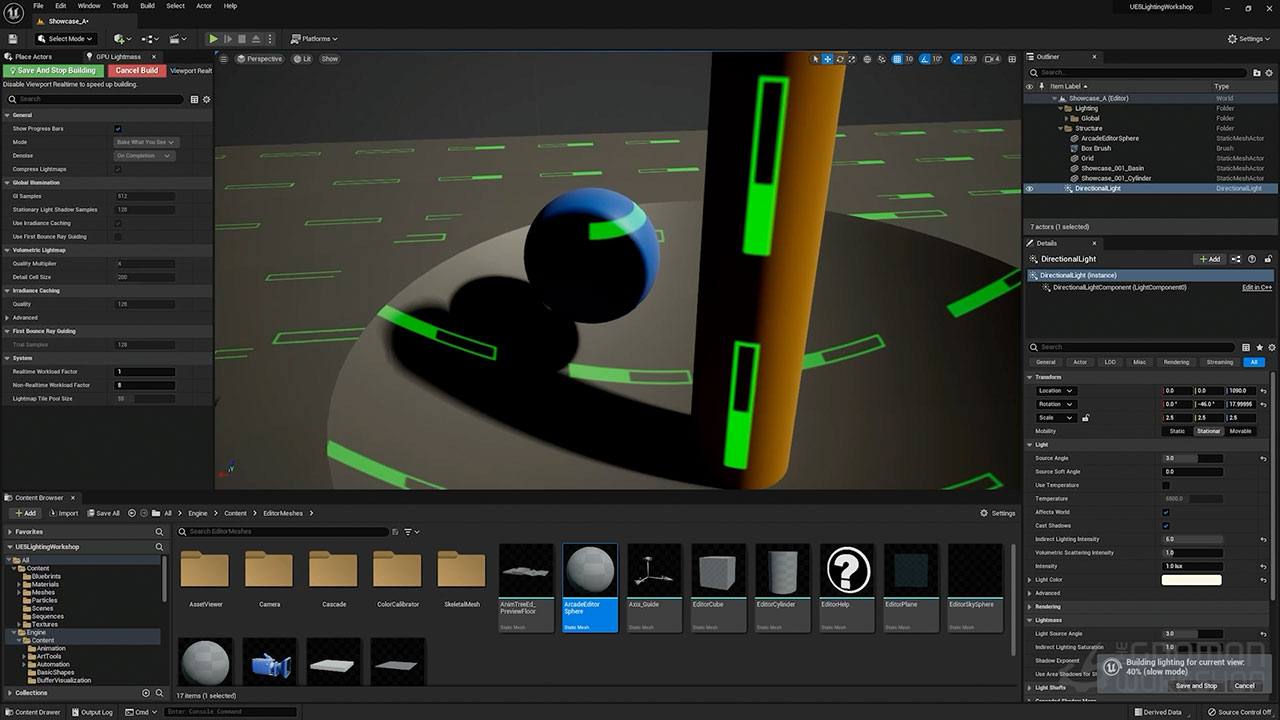Click the save level icon in main toolbar

tap(13, 39)
